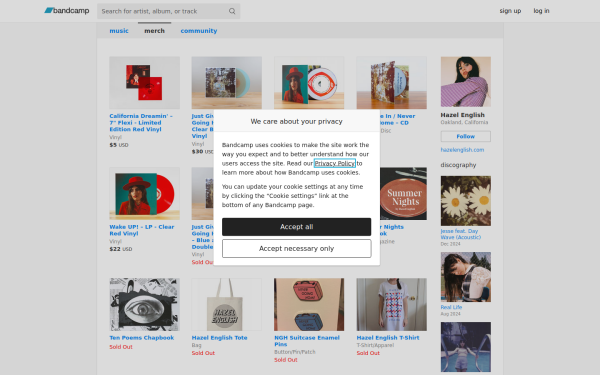This screenshot has height=375, width=600.
Task: Open Wake UP! - LP - Clear Red Vinyl link
Action: (142, 230)
